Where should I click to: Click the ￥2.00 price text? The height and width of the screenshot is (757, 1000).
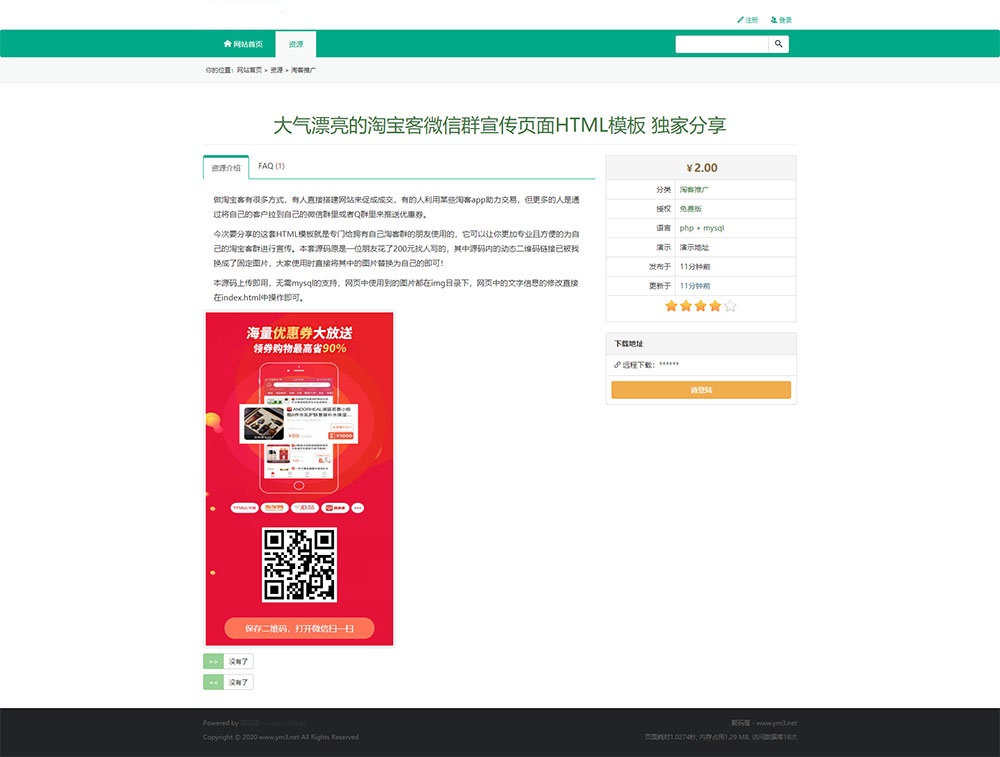pos(702,168)
